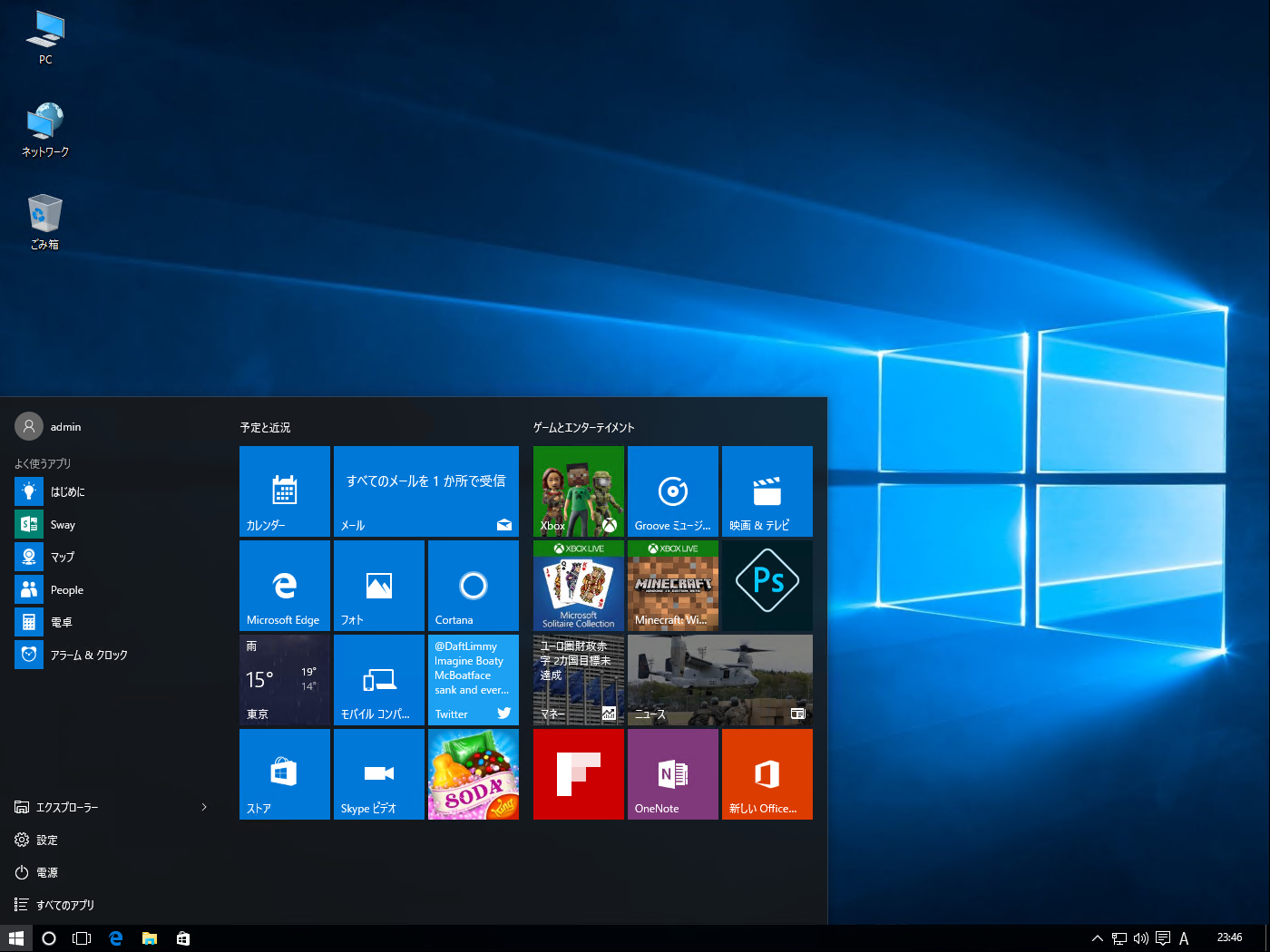The image size is (1270, 952).
Task: Open the volume control in the system tray
Action: click(x=1140, y=937)
